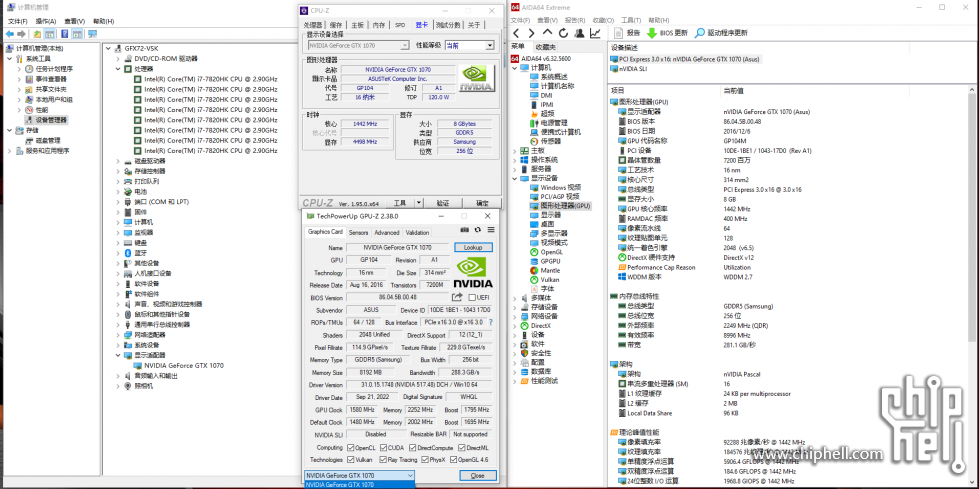Click GPU-Z BIOS export share icon
This screenshot has height=489, width=979.
coord(457,297)
